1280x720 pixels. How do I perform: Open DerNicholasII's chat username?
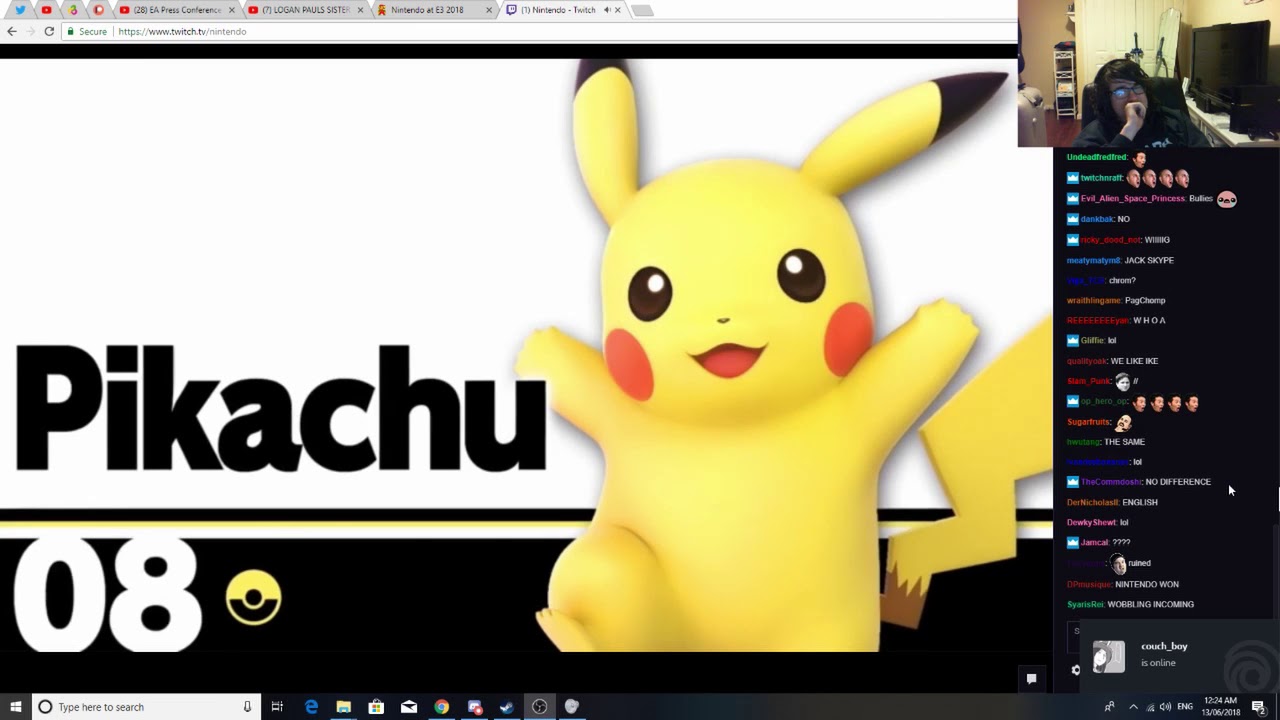(x=1092, y=502)
